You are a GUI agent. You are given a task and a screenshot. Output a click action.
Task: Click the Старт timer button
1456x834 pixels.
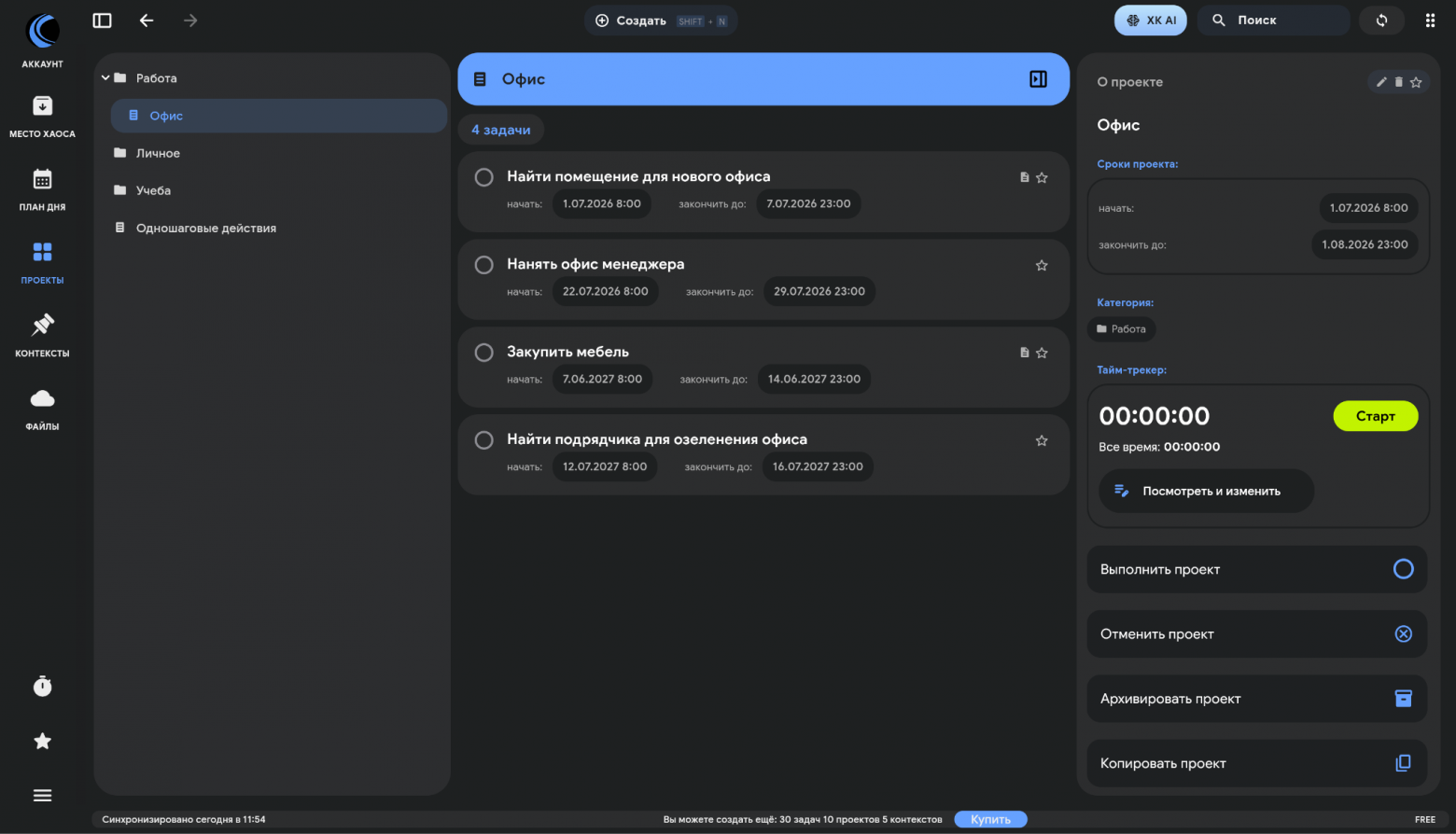click(x=1375, y=416)
